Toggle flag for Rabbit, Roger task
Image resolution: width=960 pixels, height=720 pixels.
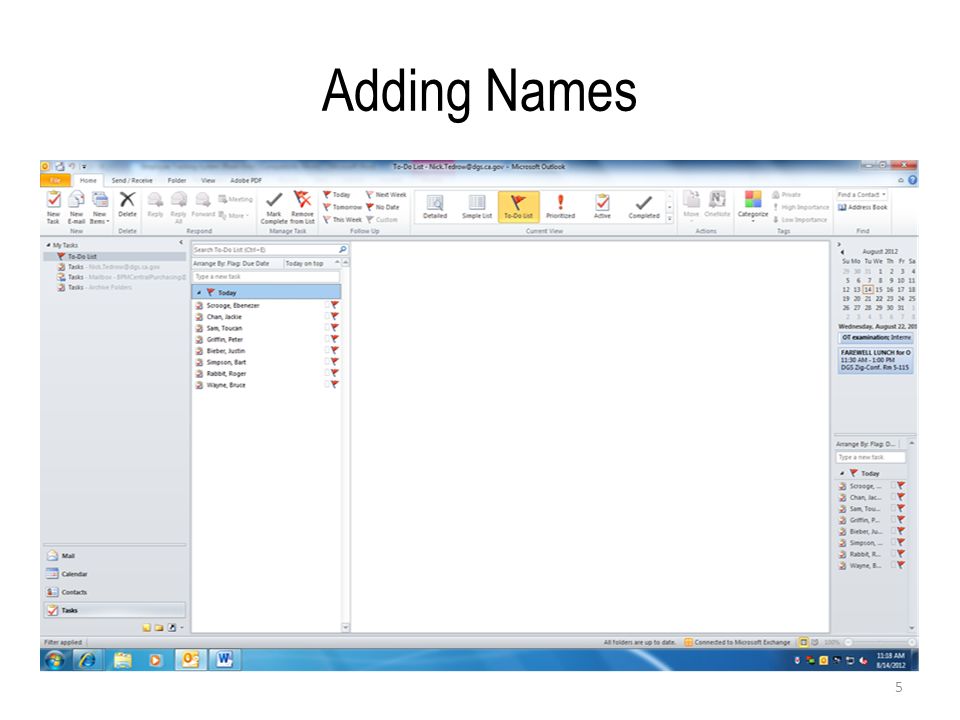[334, 373]
